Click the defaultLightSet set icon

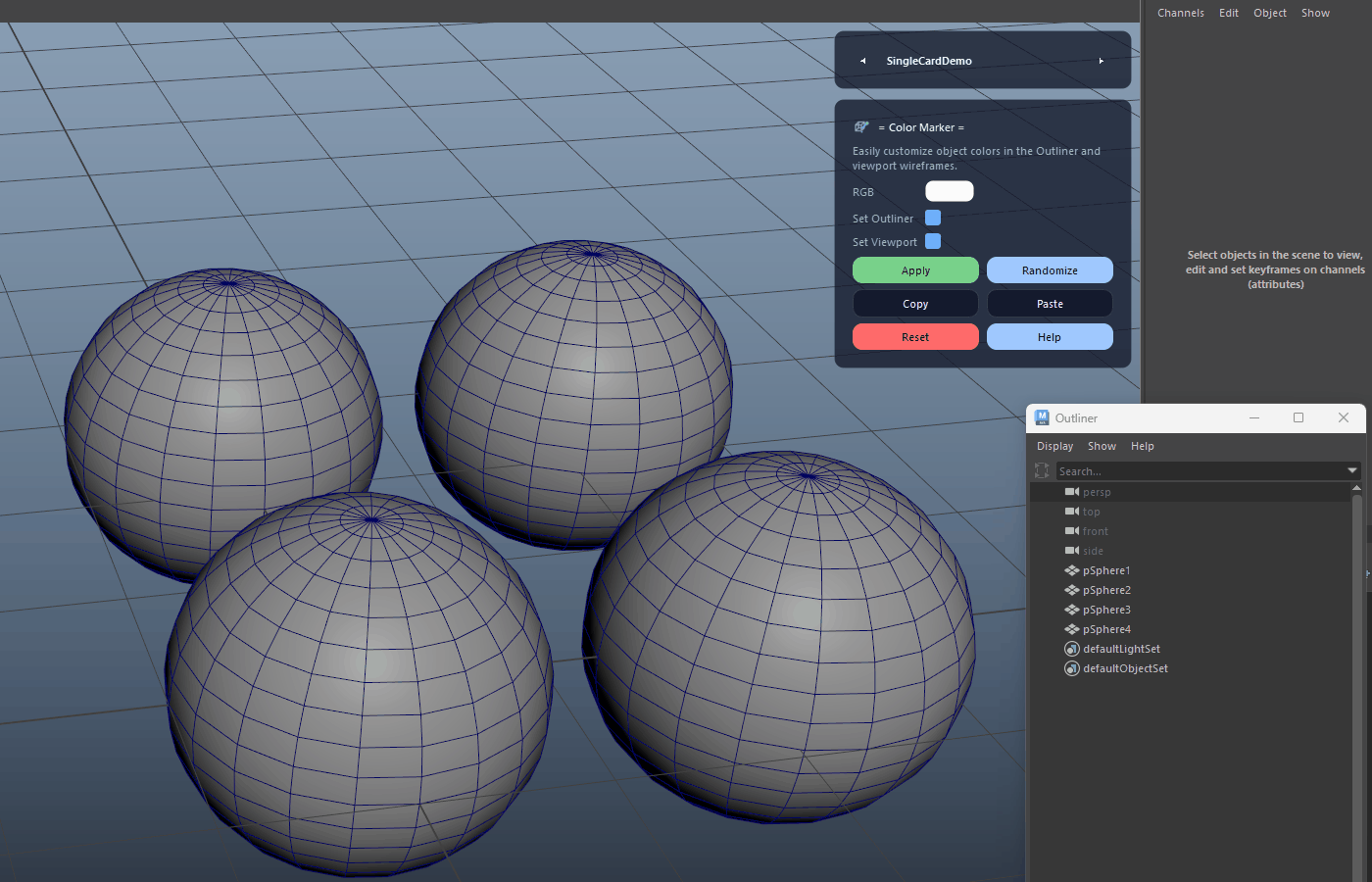1072,649
